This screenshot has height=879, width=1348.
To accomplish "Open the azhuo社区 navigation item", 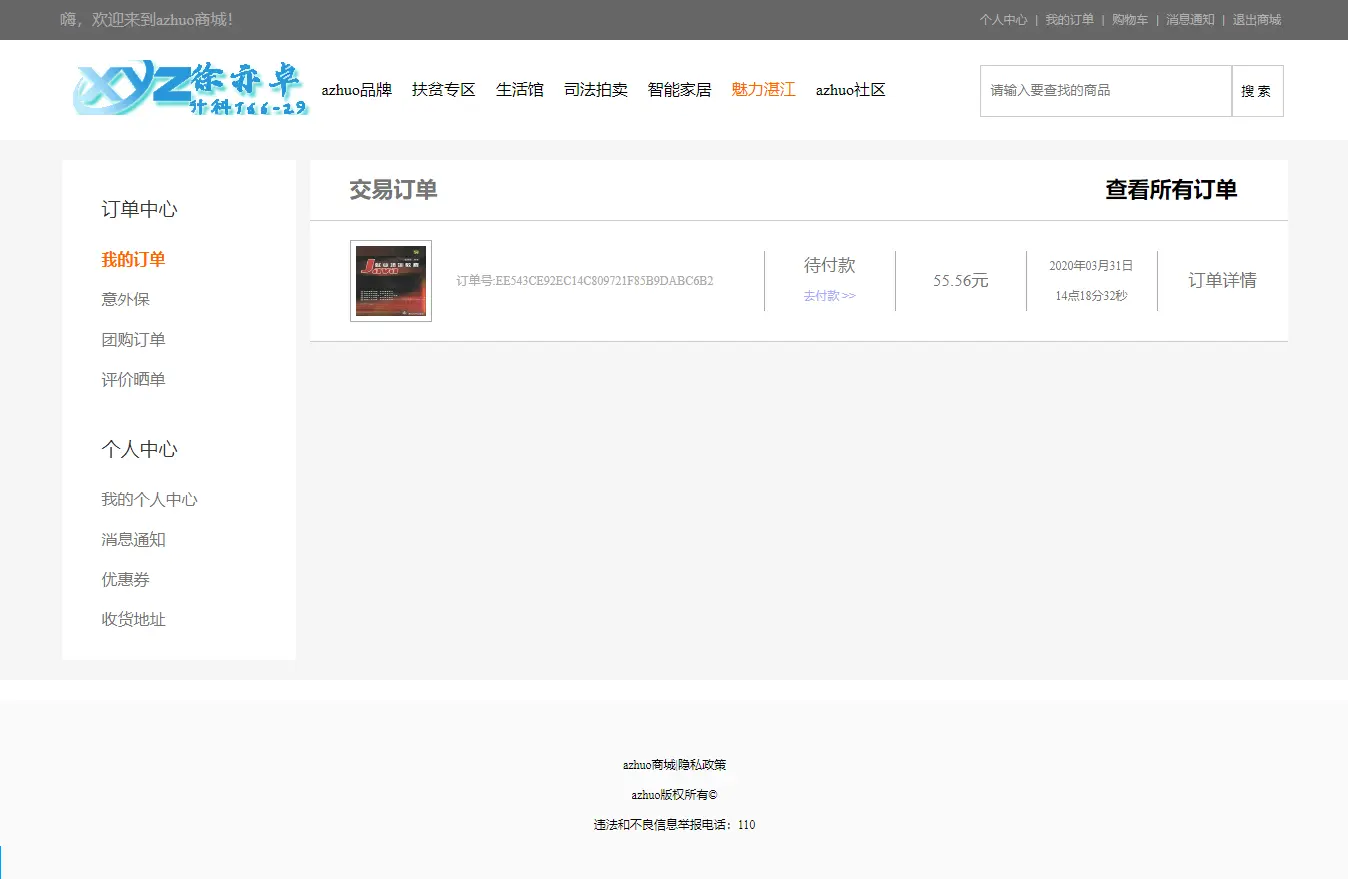I will [849, 89].
